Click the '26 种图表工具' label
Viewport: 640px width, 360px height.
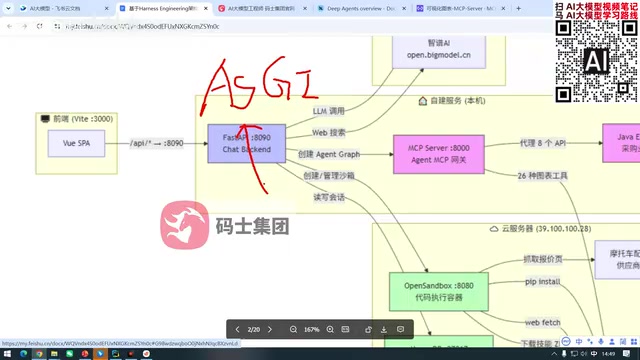[x=542, y=176]
